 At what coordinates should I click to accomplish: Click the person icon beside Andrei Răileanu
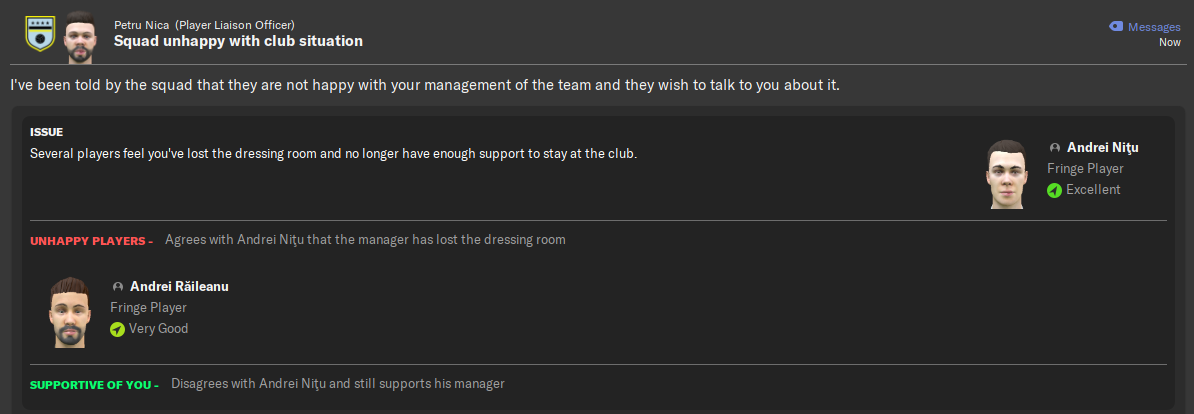click(117, 287)
